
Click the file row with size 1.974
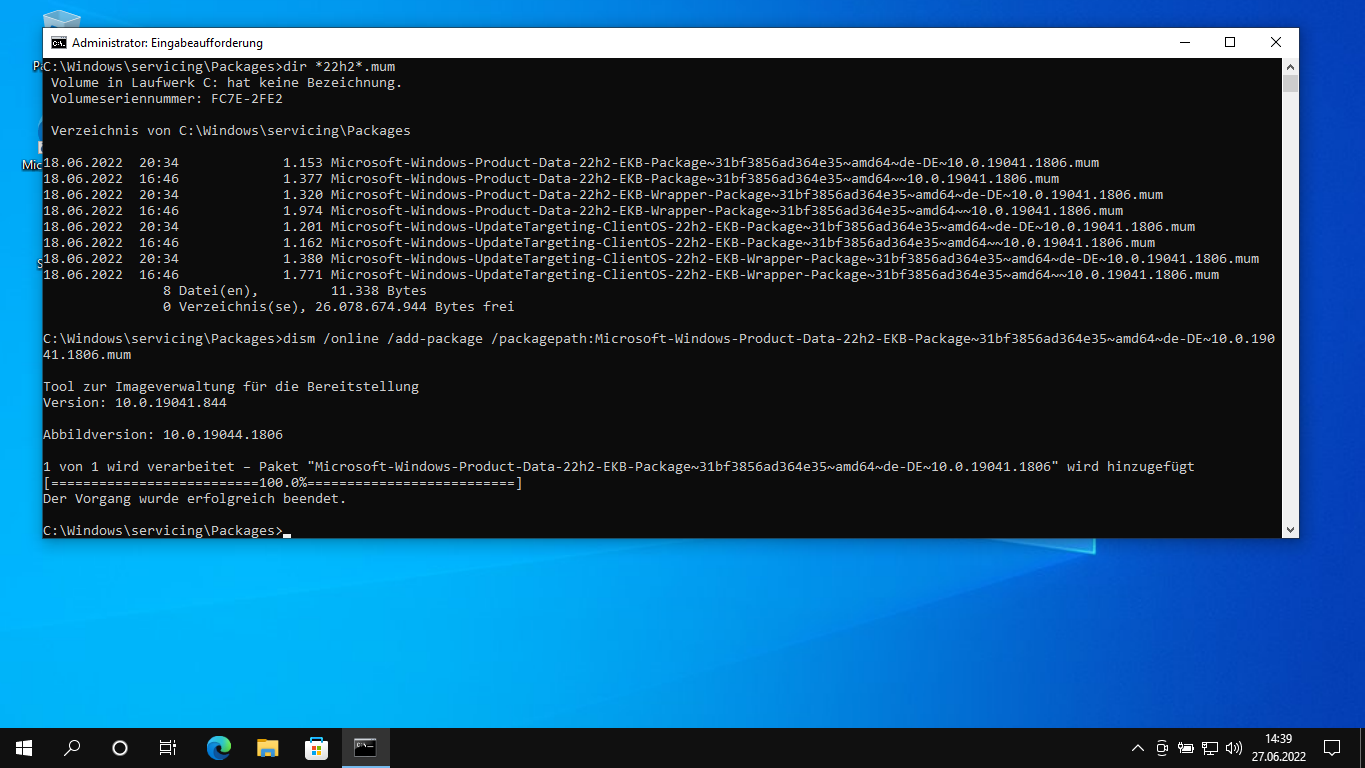(x=583, y=211)
